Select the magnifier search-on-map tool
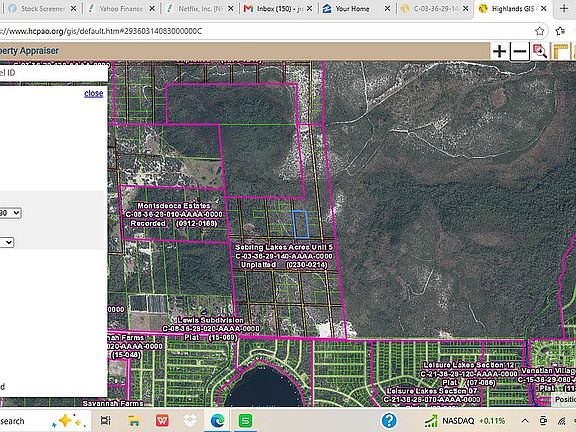The image size is (576, 432). coord(540,51)
